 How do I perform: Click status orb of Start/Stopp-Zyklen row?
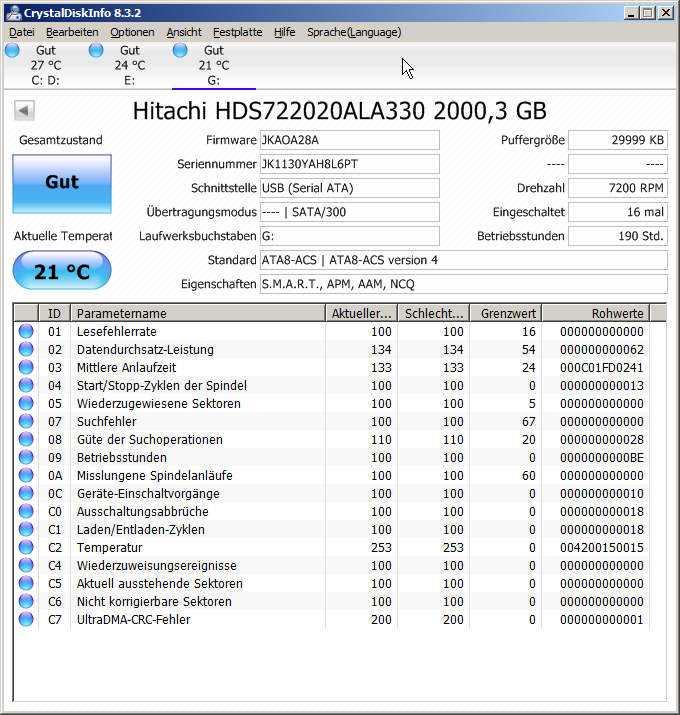[x=26, y=385]
